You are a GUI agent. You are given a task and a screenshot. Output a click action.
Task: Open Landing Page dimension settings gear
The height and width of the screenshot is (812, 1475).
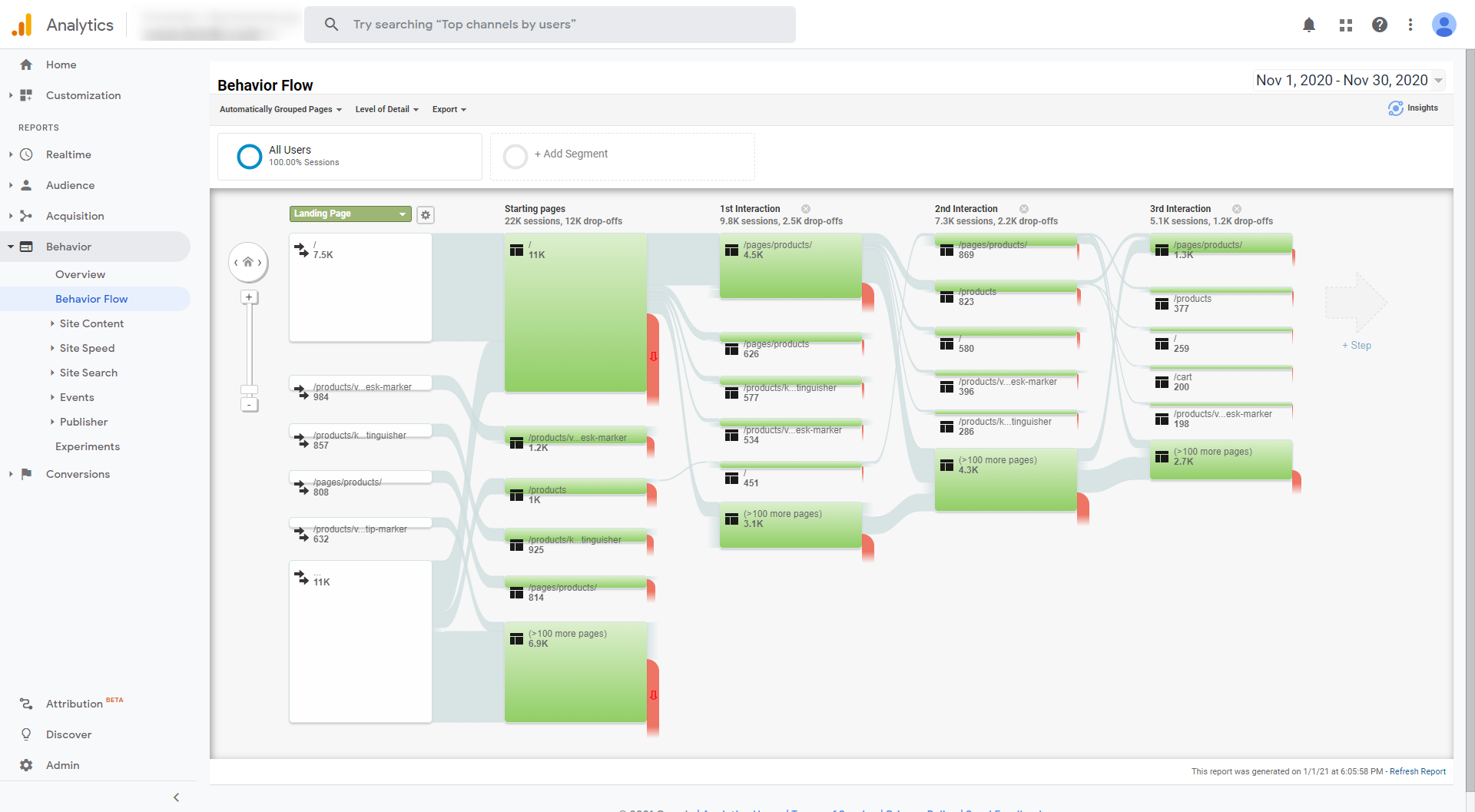pos(426,215)
